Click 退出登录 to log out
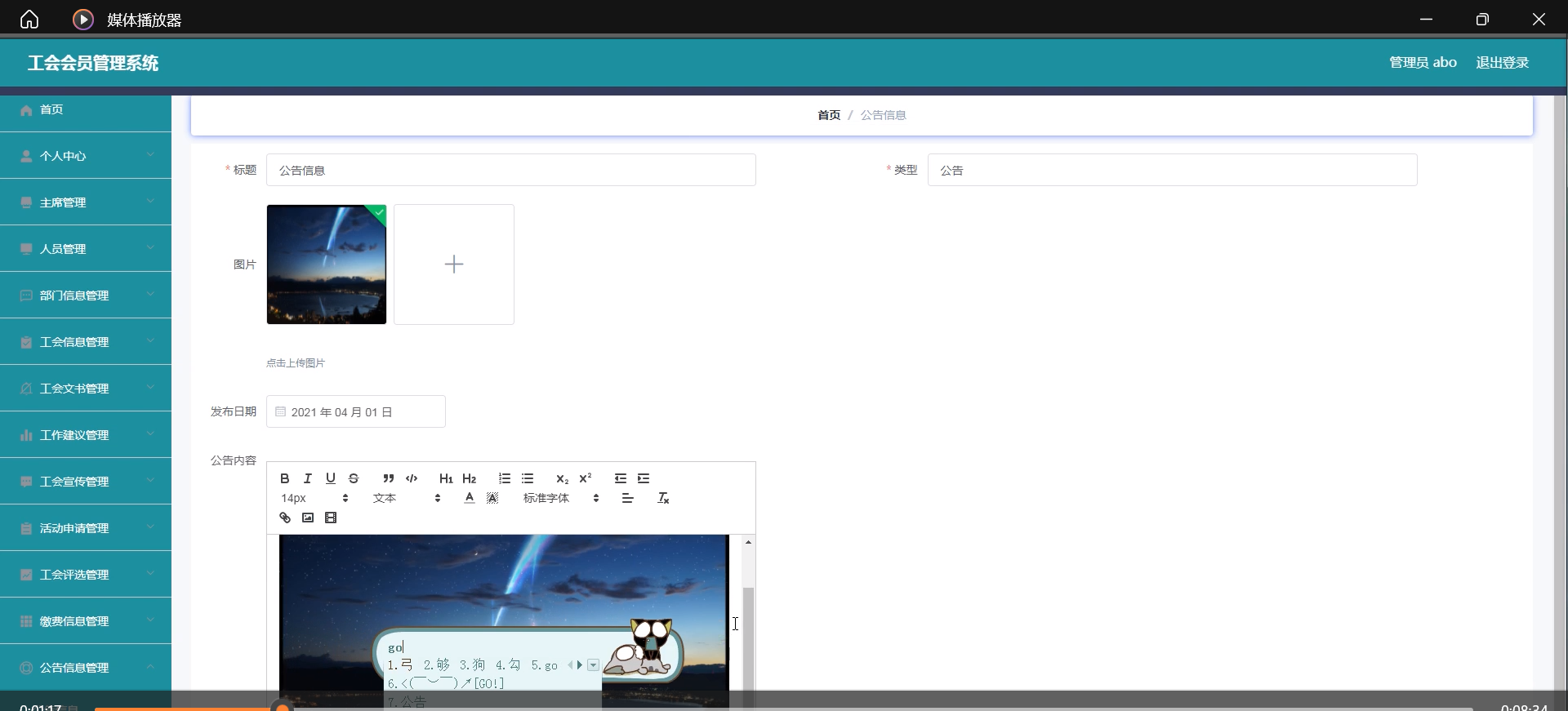Viewport: 1568px width, 711px height. (1502, 63)
